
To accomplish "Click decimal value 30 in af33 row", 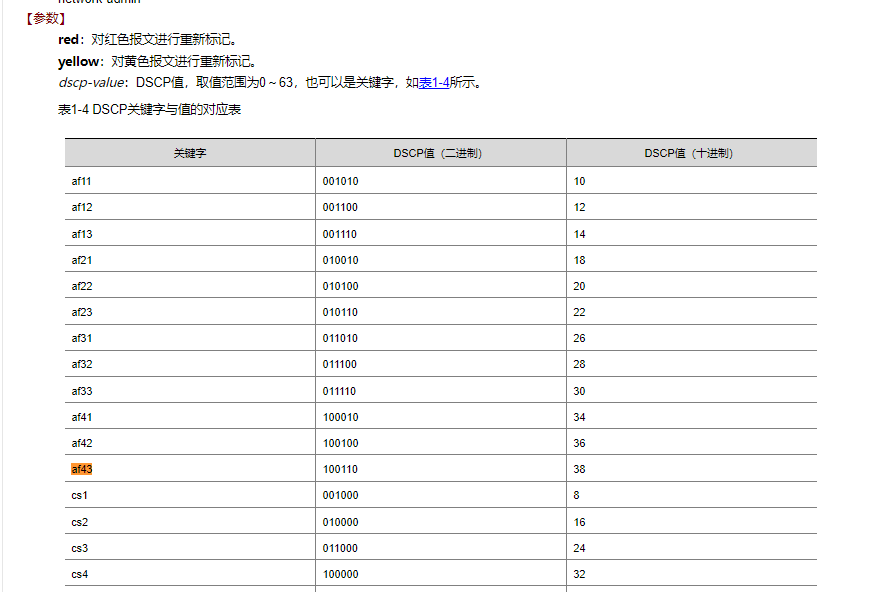I will pyautogui.click(x=579, y=391).
